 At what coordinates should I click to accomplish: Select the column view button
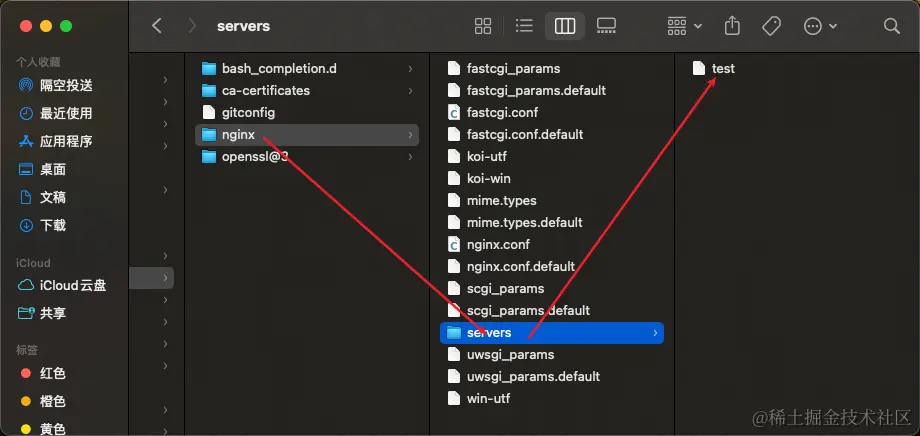coord(565,26)
